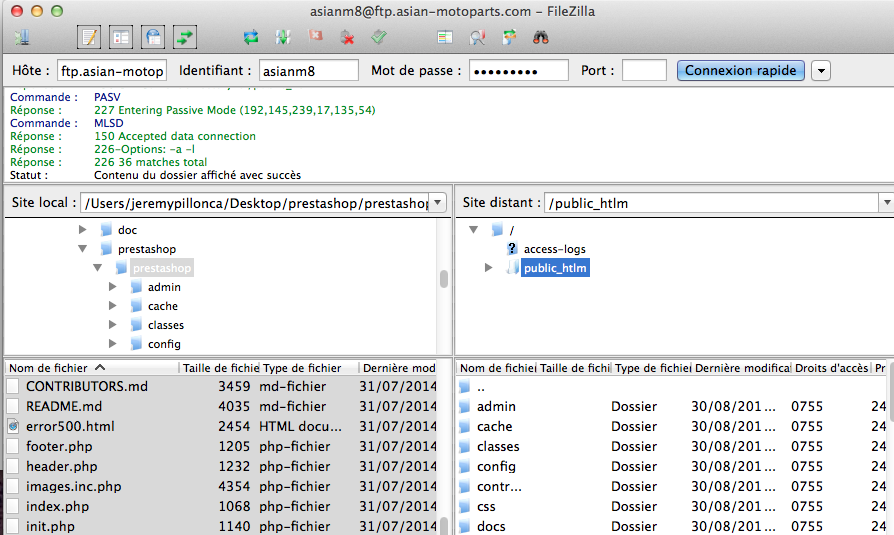Collapse the remote root folder
Image resolution: width=894 pixels, height=535 pixels.
(473, 230)
